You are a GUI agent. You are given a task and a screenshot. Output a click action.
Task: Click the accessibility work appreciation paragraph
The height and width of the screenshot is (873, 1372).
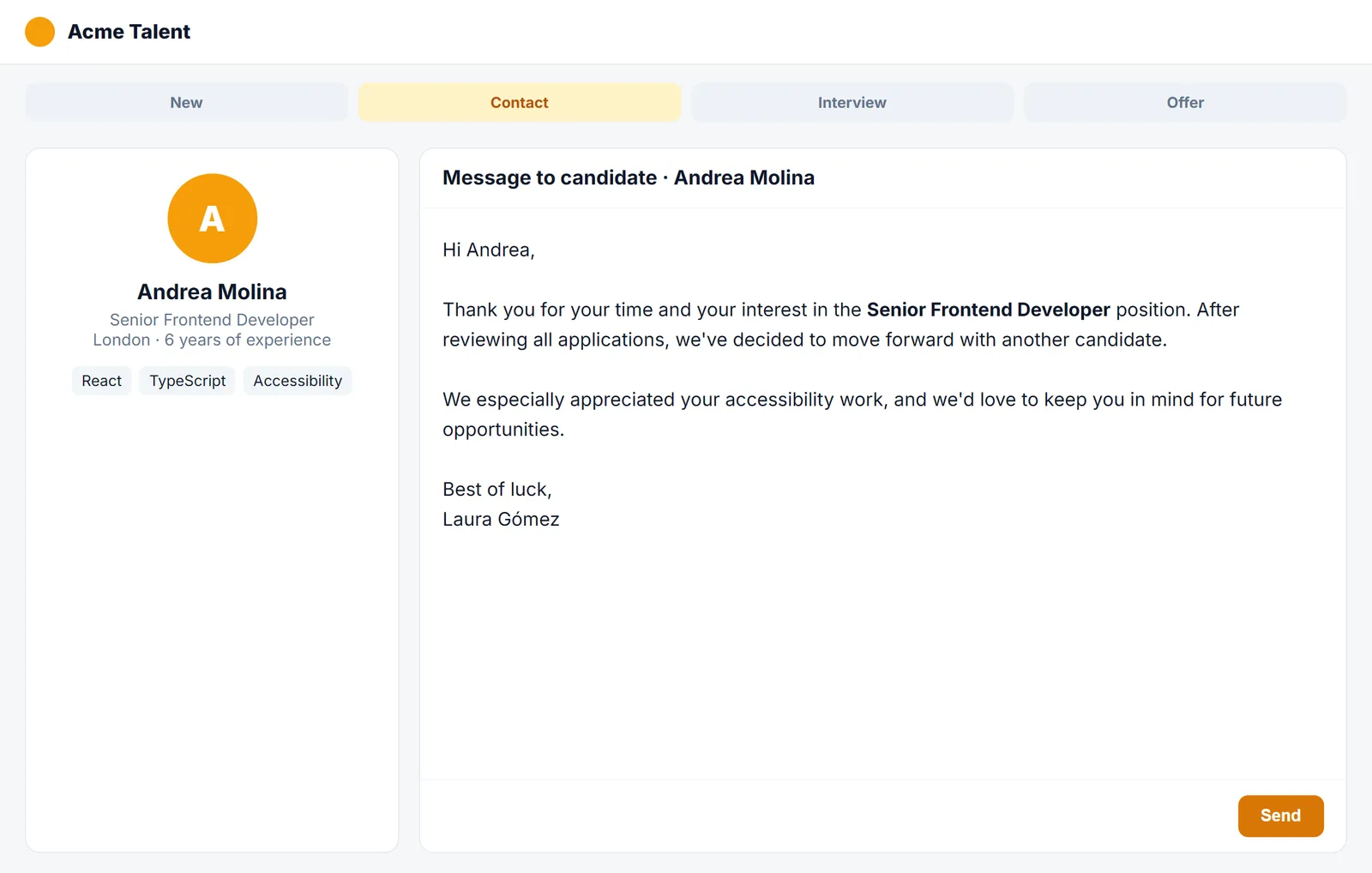(x=863, y=414)
